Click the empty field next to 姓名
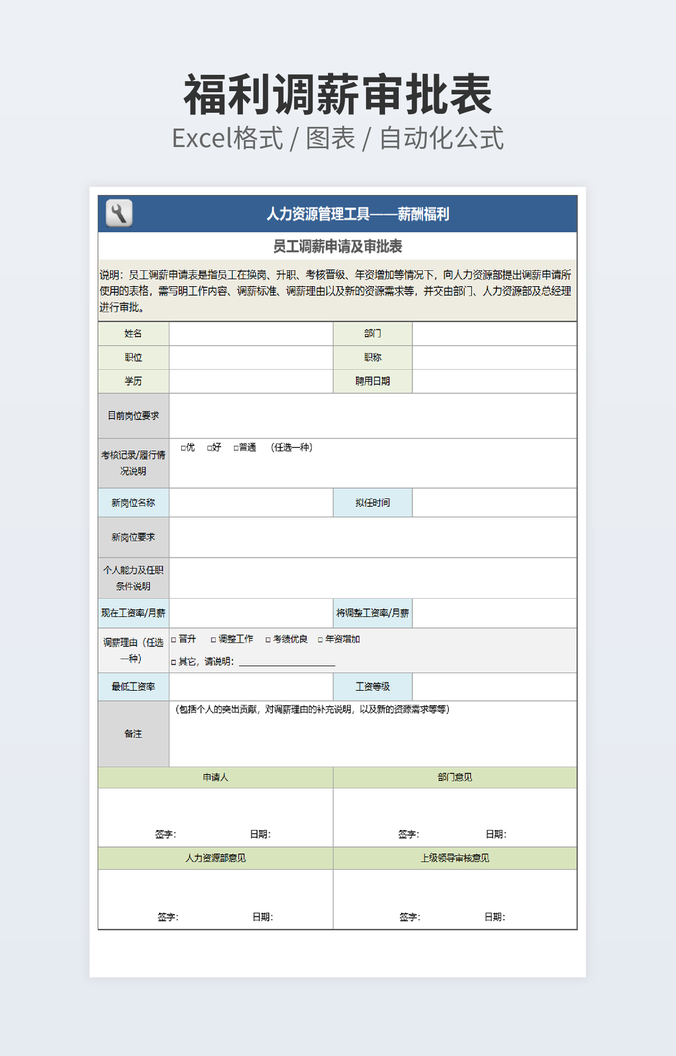The width and height of the screenshot is (676, 1056). (x=250, y=333)
